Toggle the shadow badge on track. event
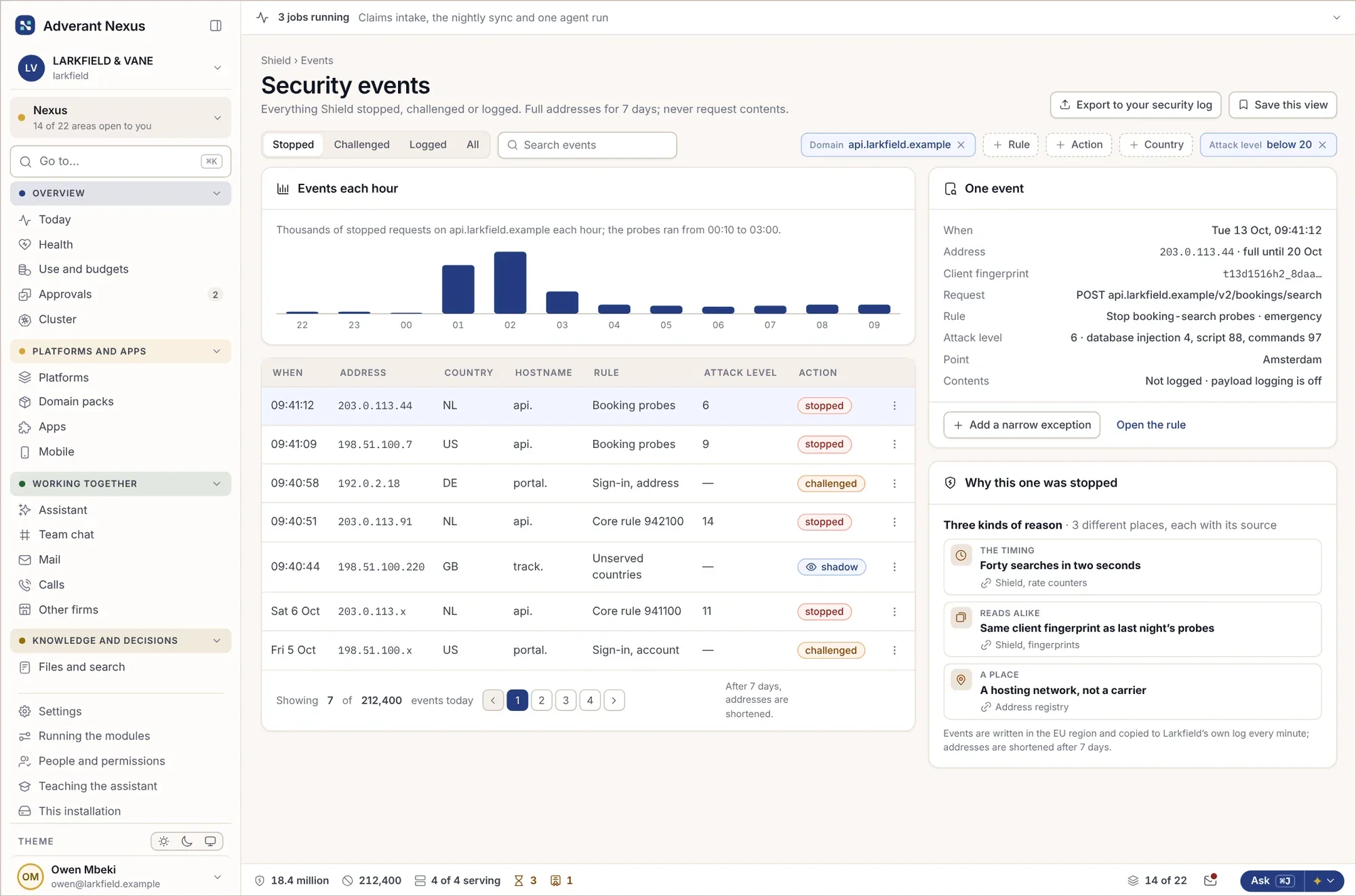Screen dimensions: 1356x896 click(x=831, y=567)
